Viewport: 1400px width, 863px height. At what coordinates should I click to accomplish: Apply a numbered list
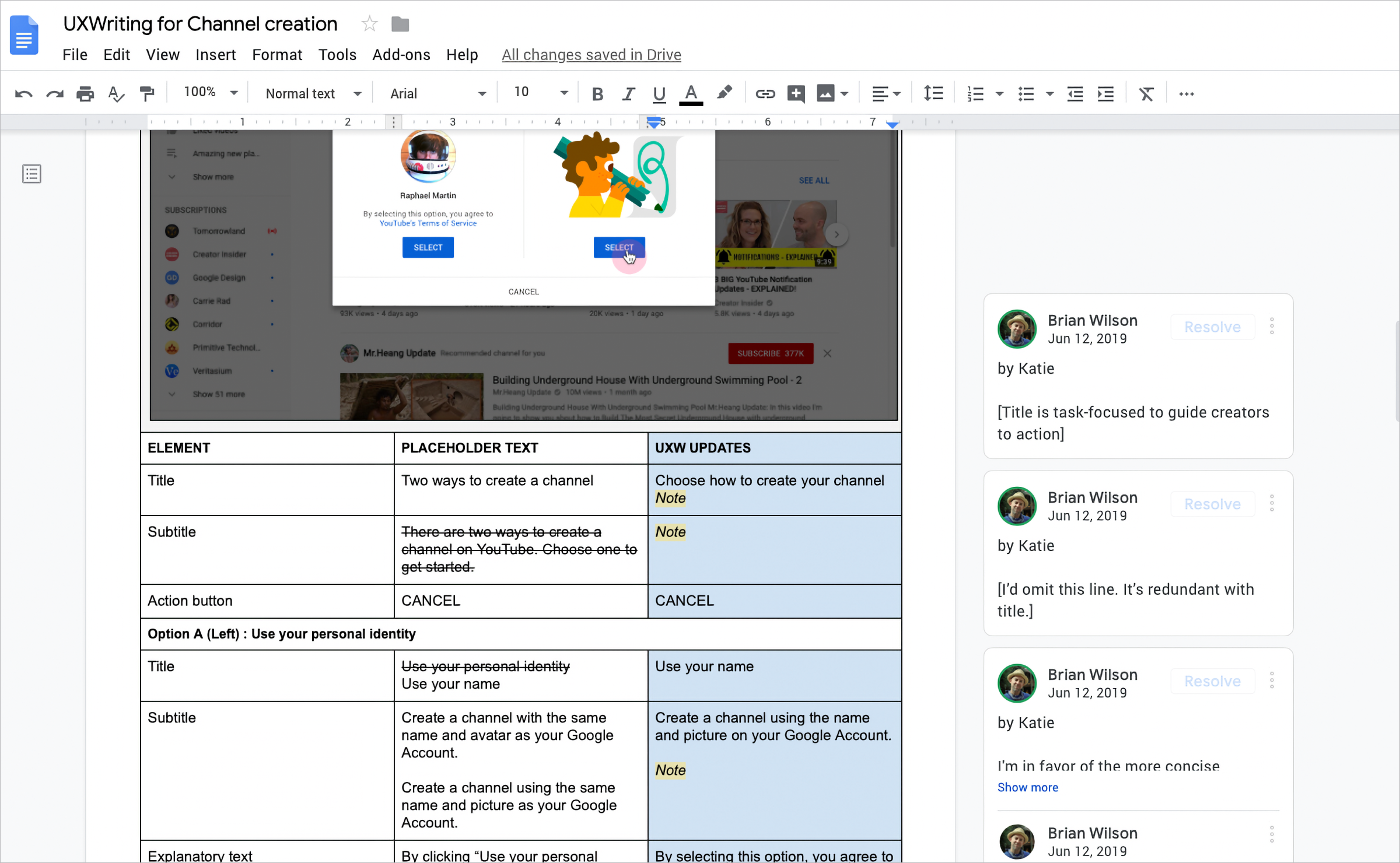(x=975, y=94)
